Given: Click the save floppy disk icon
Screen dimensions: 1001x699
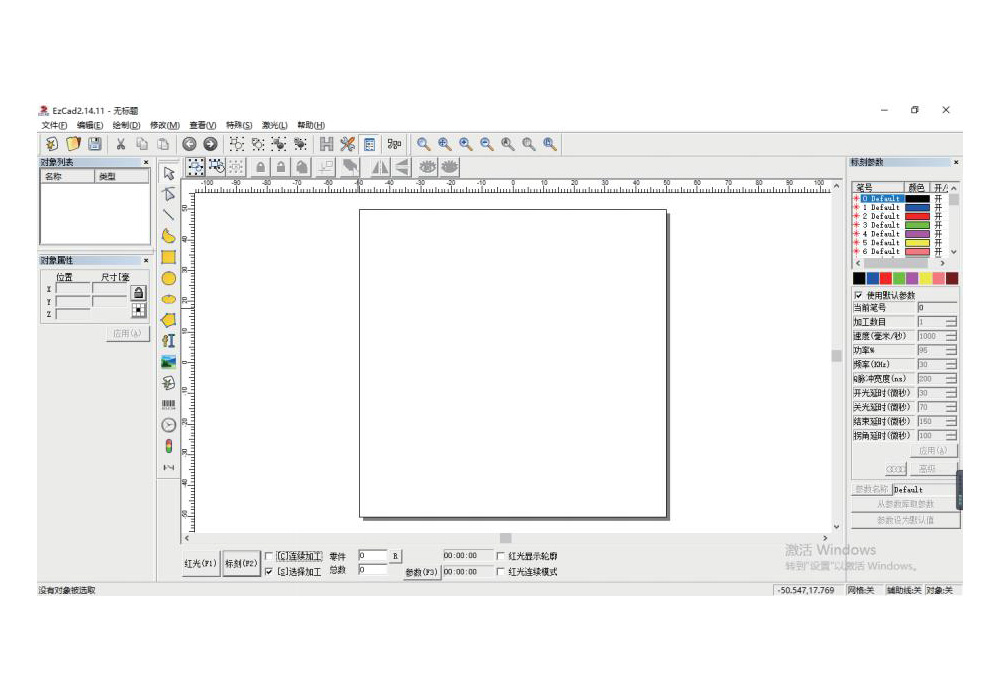Looking at the screenshot, I should (94, 144).
